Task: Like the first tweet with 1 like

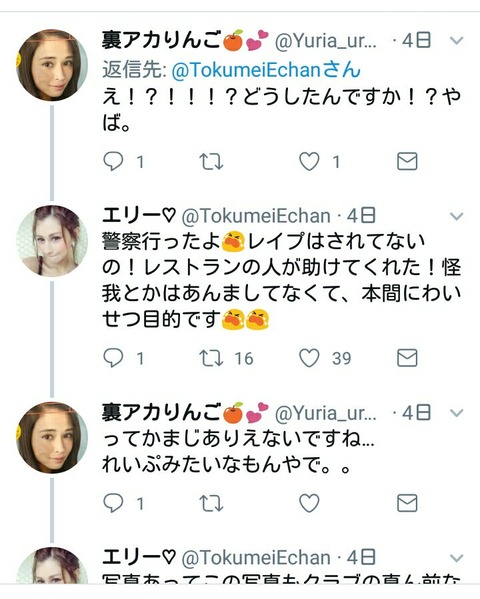Action: point(309,162)
